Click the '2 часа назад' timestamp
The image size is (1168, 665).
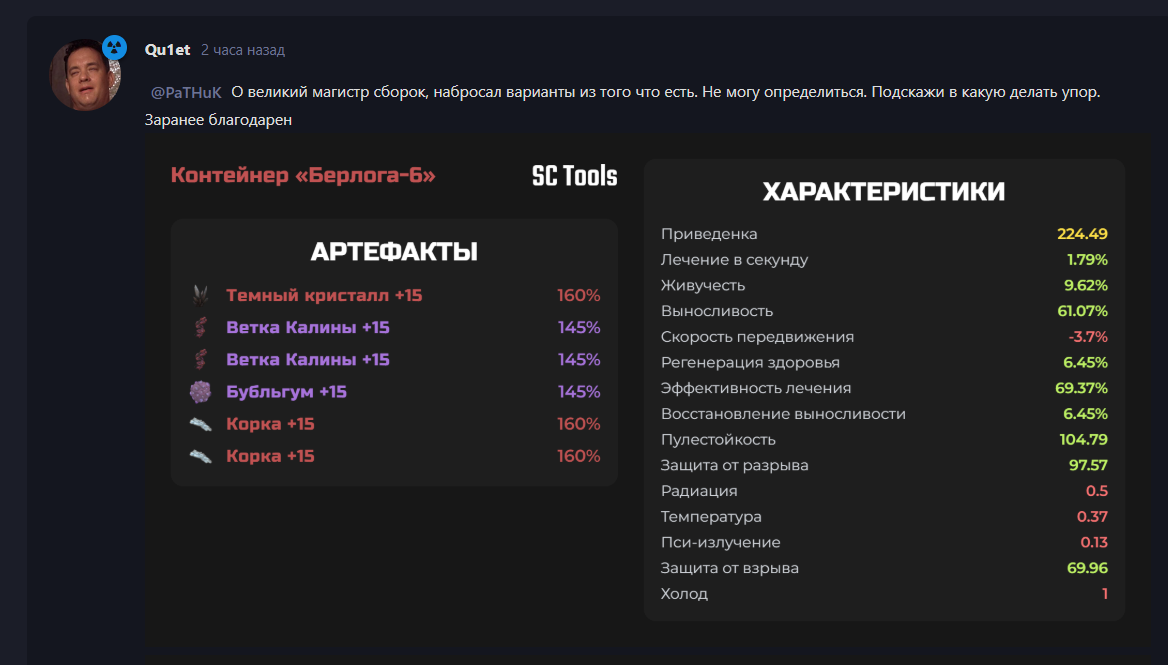coord(243,50)
